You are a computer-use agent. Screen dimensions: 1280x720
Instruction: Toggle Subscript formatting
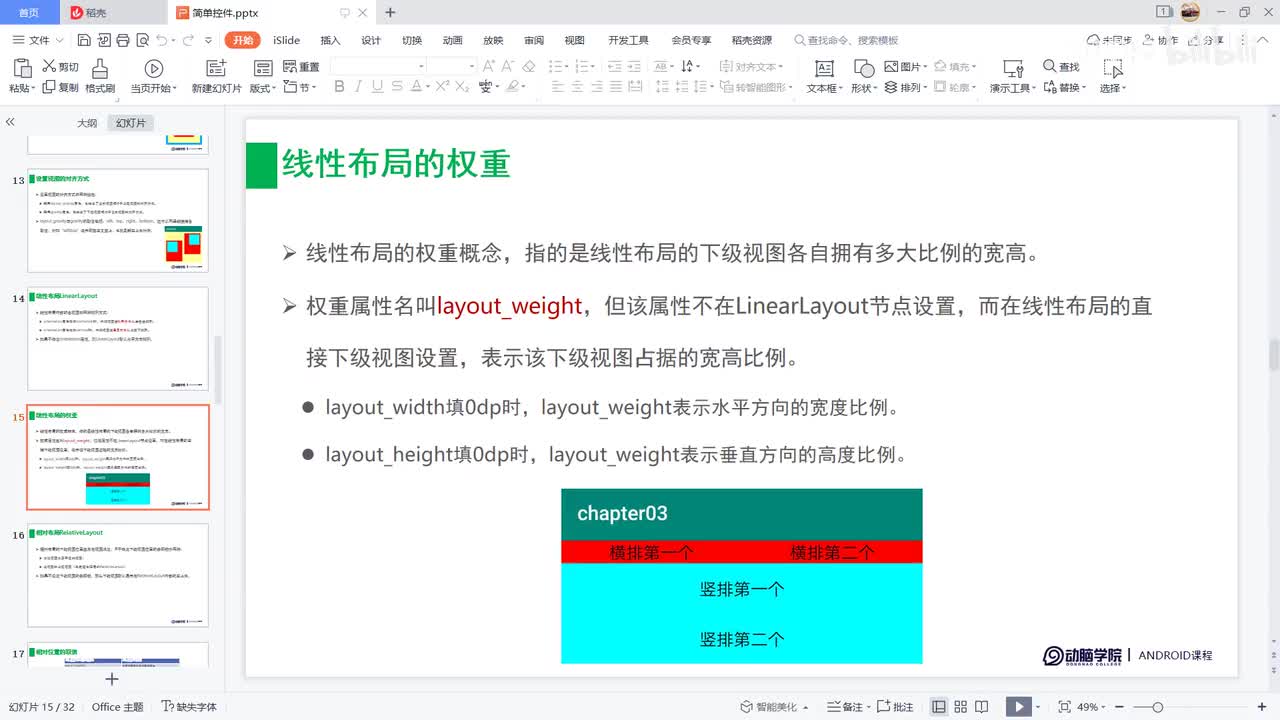(462, 87)
